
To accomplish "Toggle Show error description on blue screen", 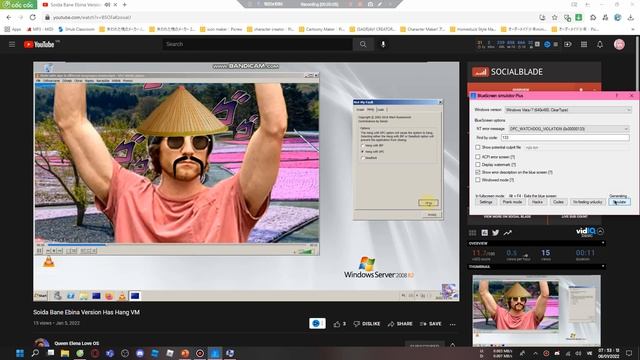I will pyautogui.click(x=478, y=172).
